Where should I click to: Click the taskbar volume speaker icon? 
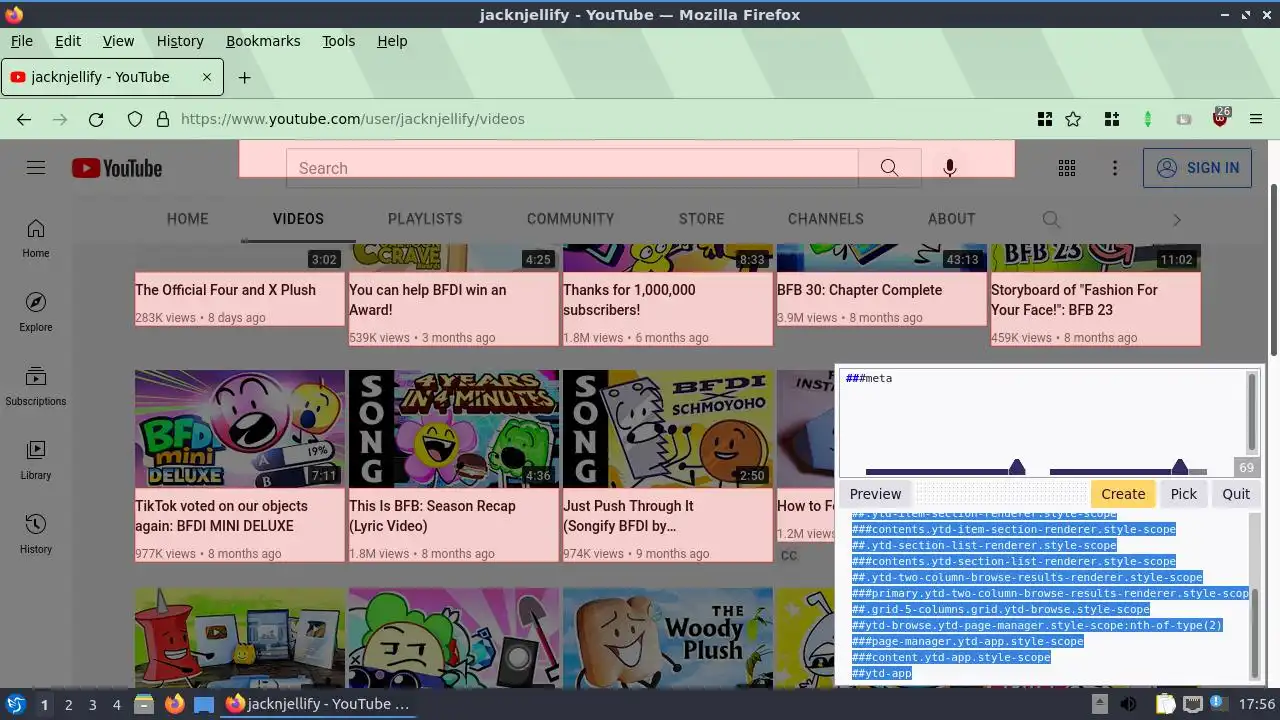point(1129,704)
